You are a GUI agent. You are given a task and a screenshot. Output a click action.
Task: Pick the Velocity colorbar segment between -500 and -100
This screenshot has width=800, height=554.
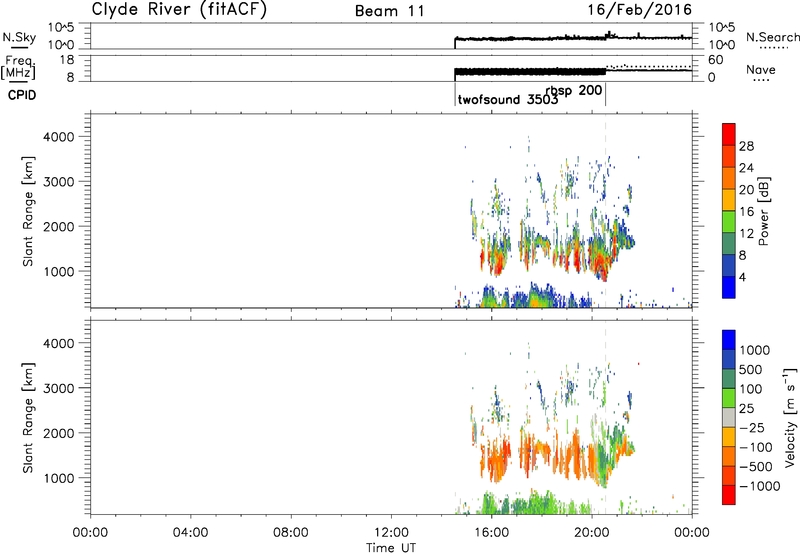(729, 456)
